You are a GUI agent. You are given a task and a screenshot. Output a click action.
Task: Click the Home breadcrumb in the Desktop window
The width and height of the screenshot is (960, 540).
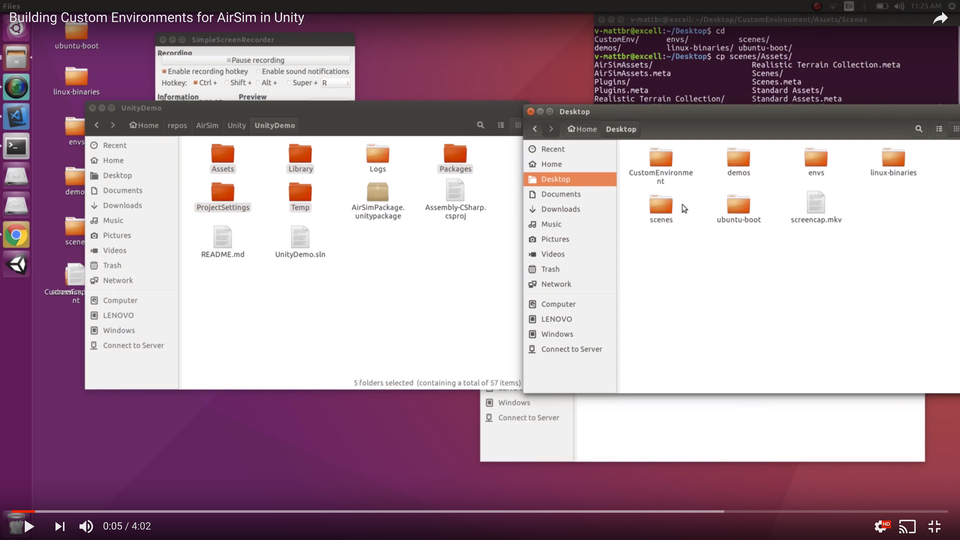coord(582,129)
